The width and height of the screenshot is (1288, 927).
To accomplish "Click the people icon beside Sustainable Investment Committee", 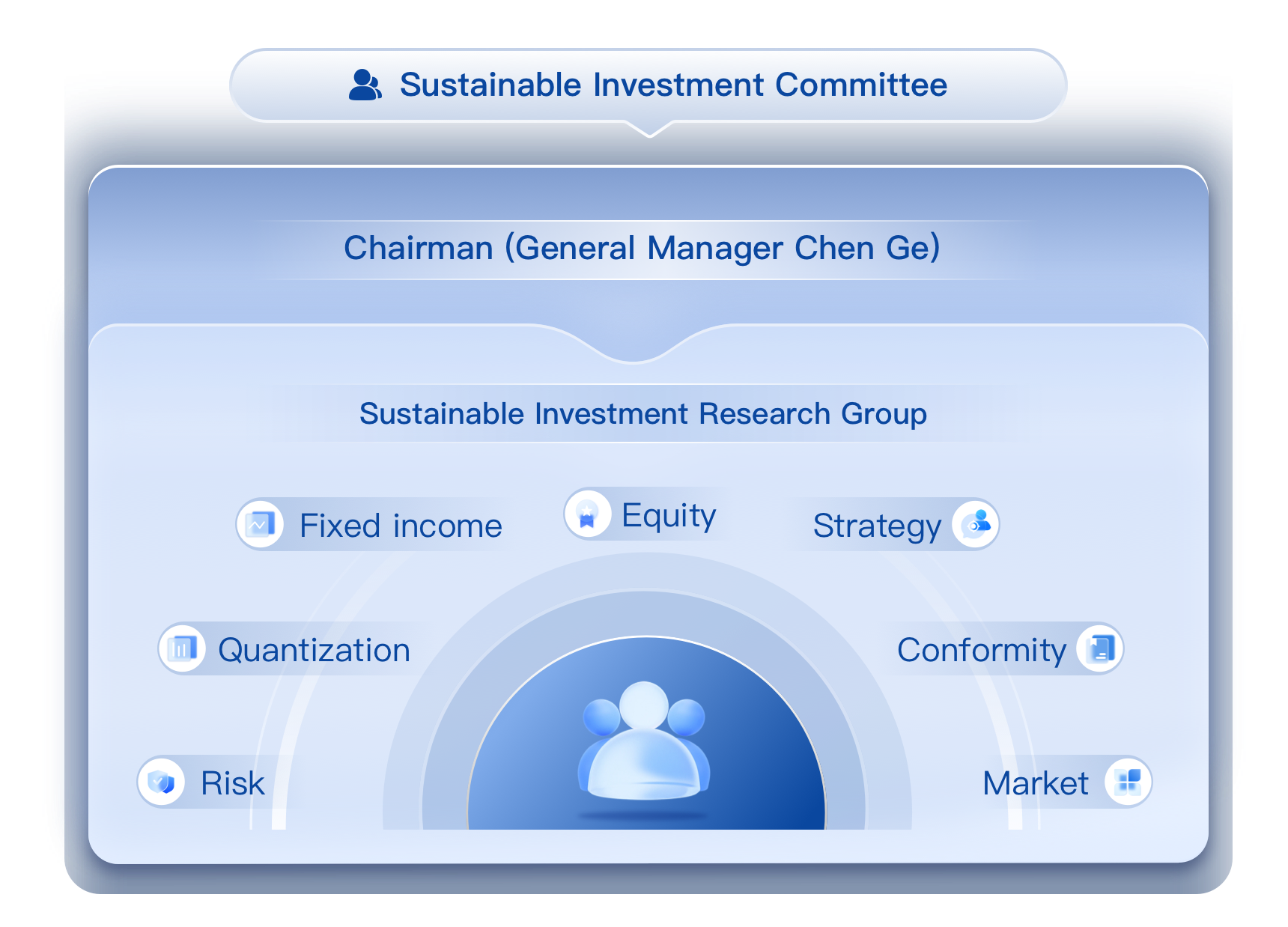I will 365,85.
